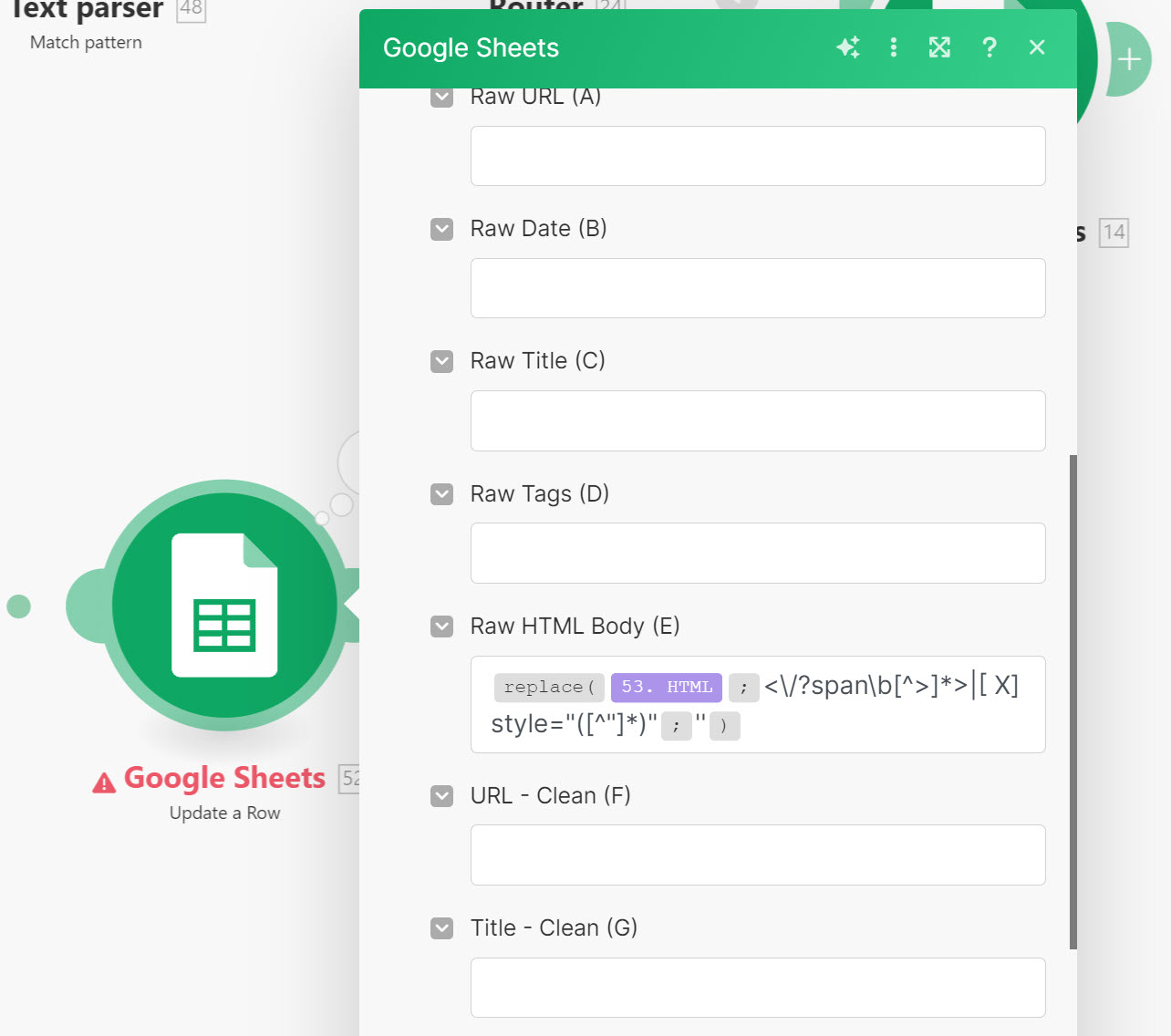This screenshot has height=1036, width=1171.
Task: Toggle the Raw Title (C) field switch
Action: coord(442,361)
